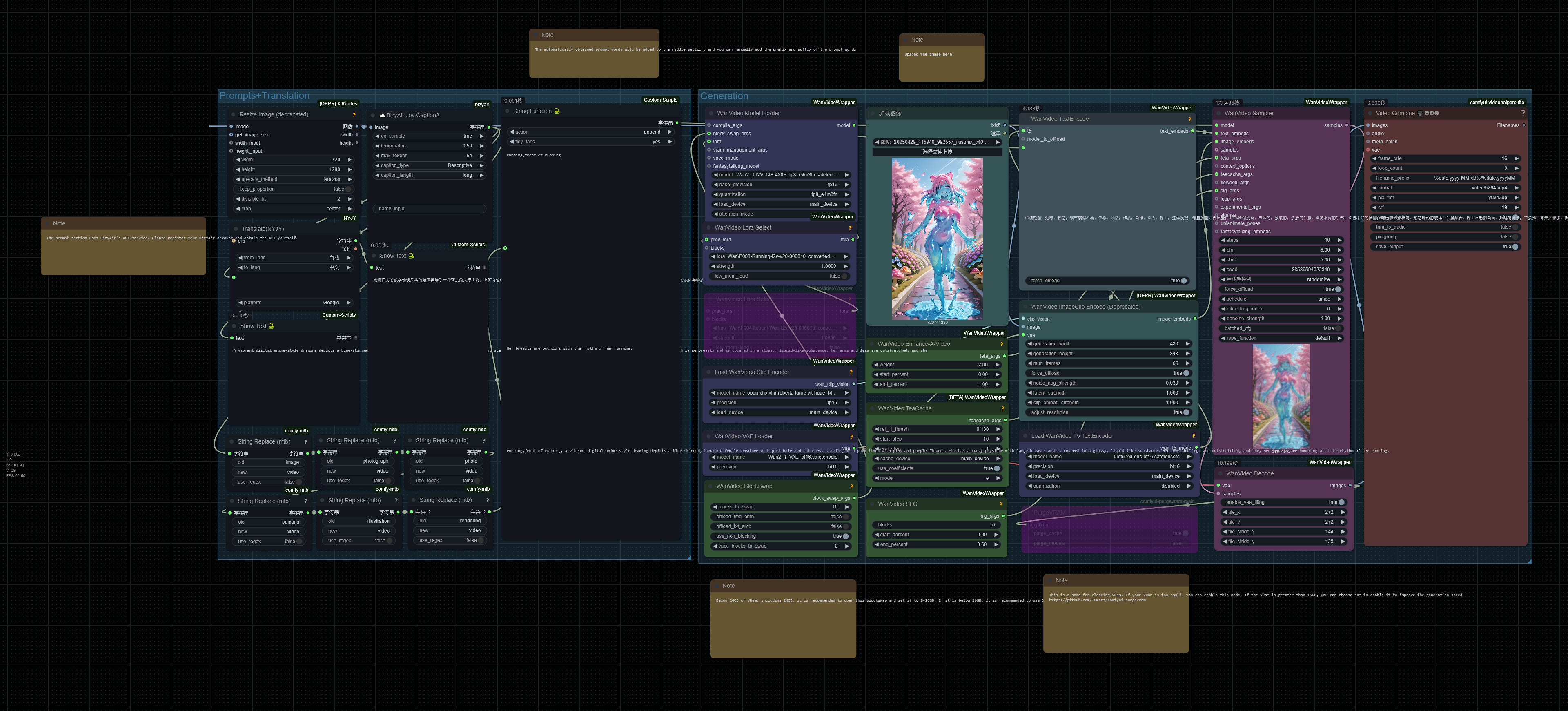Increase steps value with right arrow
1568x711 pixels.
point(1339,241)
